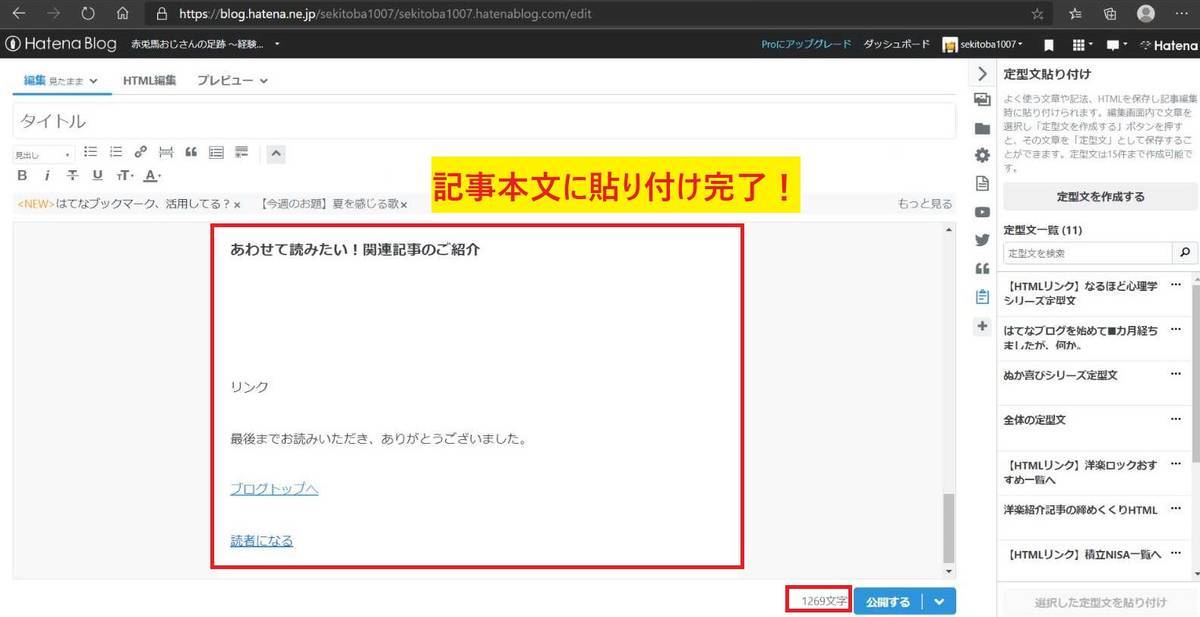This screenshot has width=1200, height=617.
Task: Click the blockquote icon in editor toolbar
Action: pos(191,153)
